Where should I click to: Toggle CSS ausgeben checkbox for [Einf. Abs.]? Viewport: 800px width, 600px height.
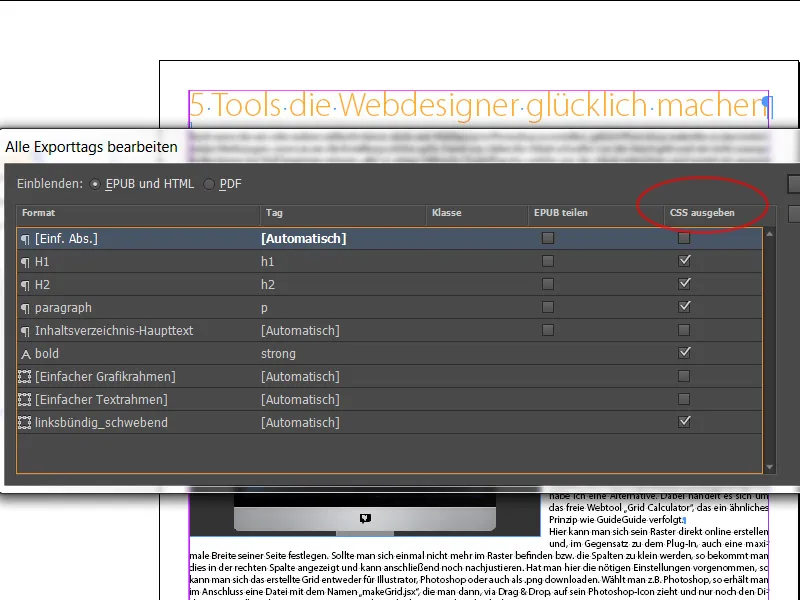point(684,238)
